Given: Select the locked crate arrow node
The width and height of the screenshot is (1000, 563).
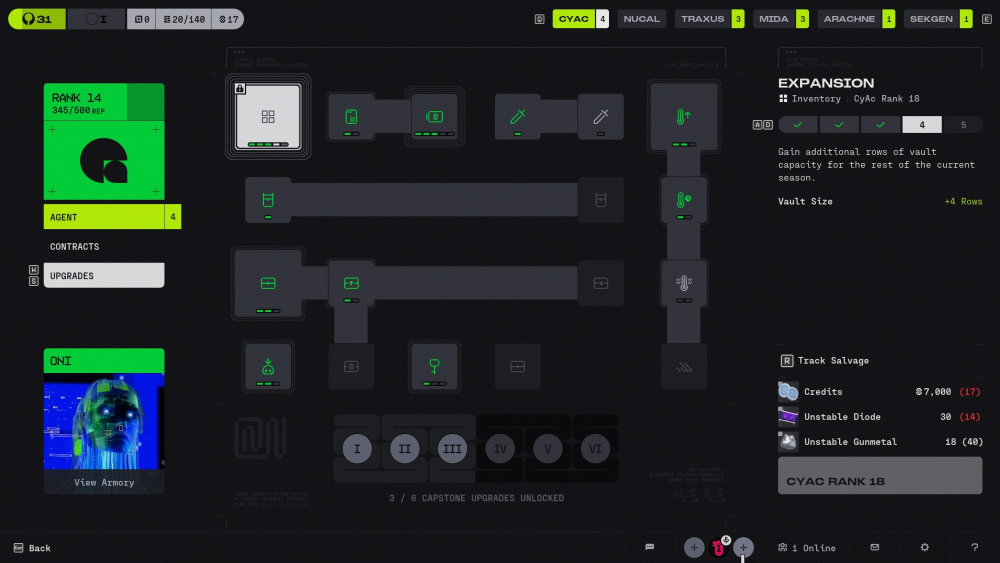Looking at the screenshot, I should pos(601,283).
